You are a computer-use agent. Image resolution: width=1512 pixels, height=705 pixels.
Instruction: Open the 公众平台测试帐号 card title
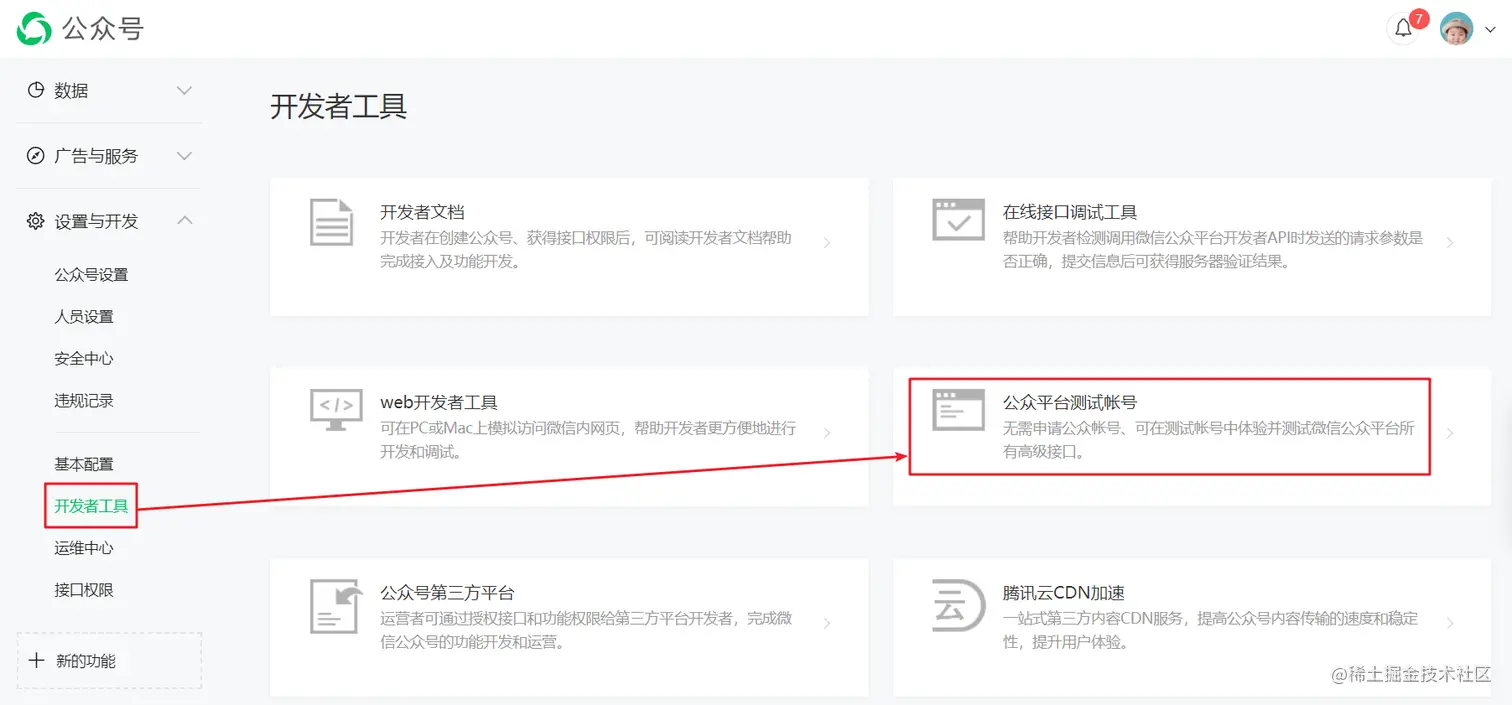(1070, 402)
